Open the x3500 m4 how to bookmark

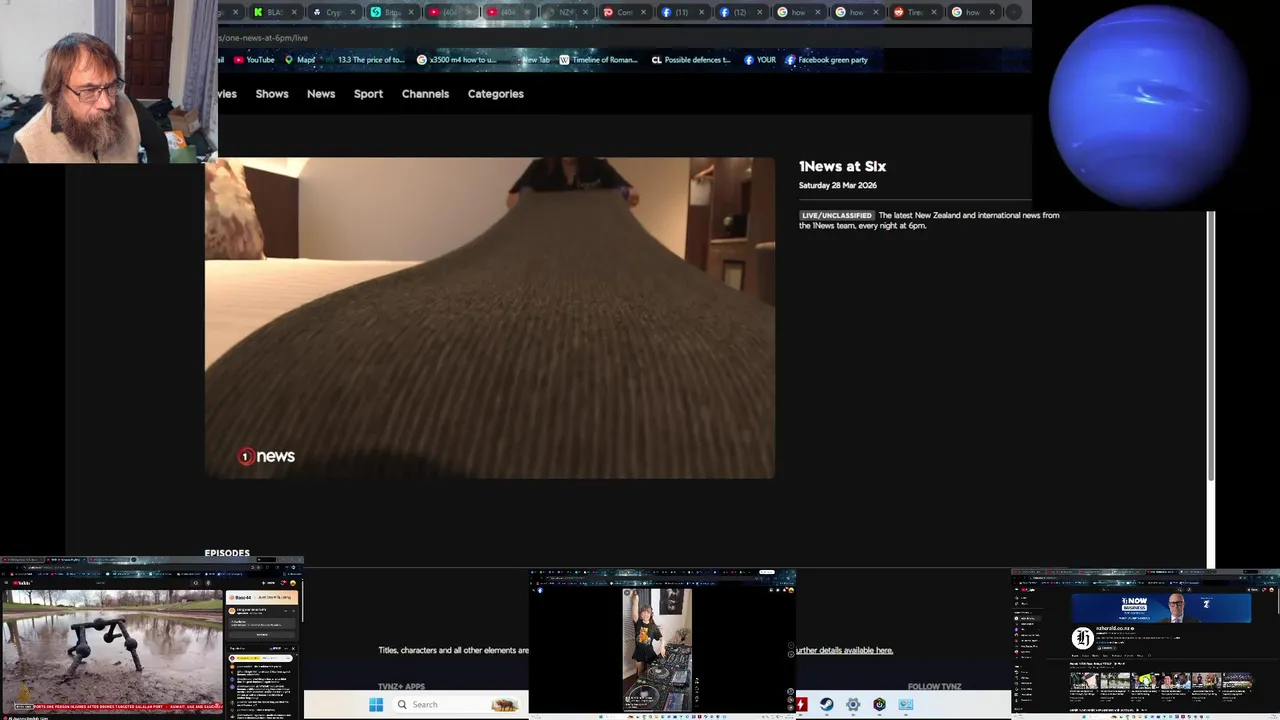456,60
